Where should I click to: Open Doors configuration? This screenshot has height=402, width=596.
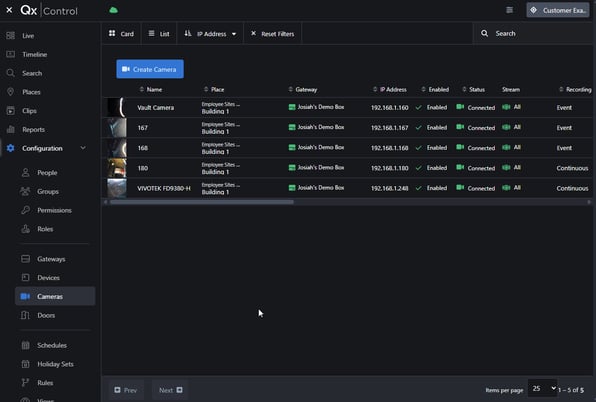coord(46,315)
